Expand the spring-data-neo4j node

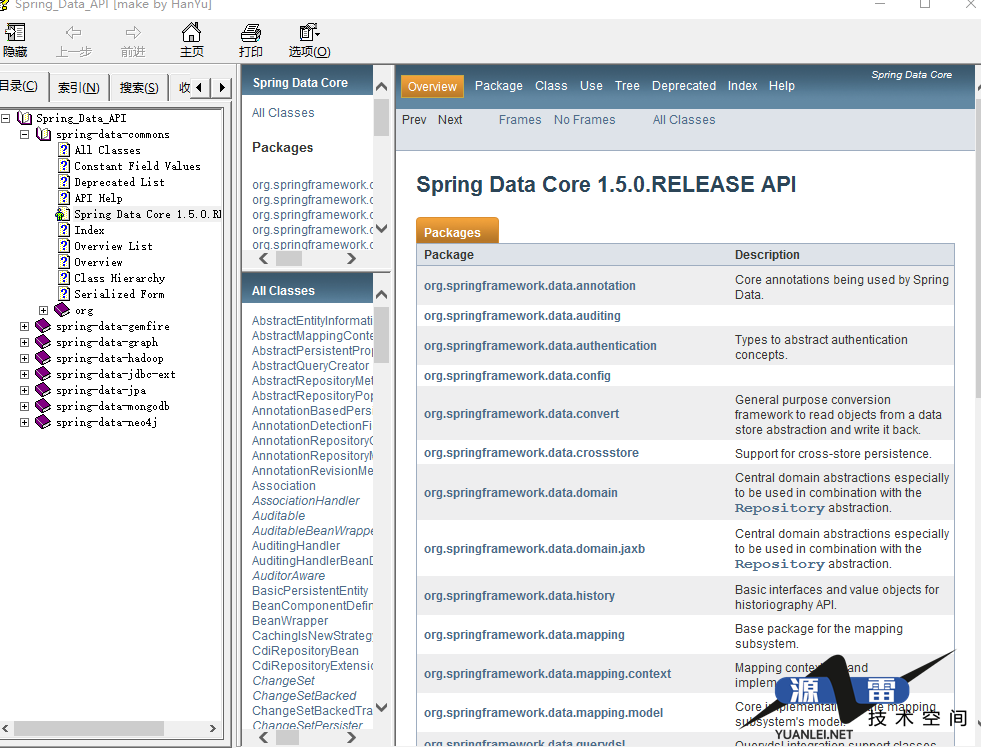coord(24,422)
